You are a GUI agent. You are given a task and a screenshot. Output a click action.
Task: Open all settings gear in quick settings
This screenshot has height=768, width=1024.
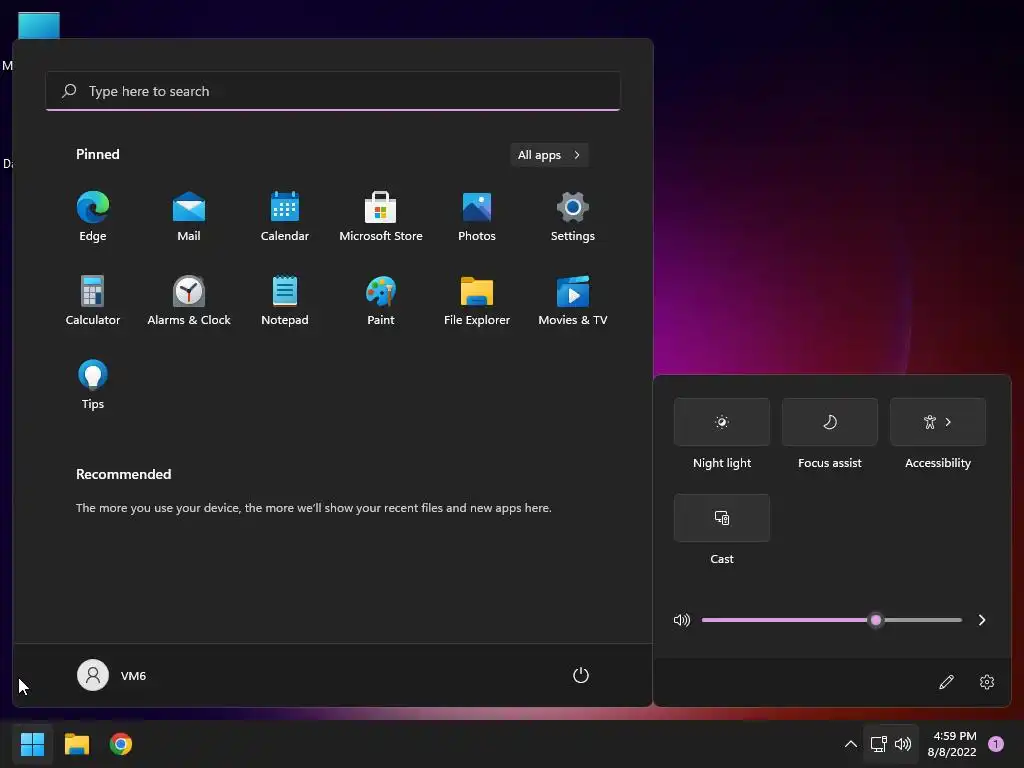pos(987,682)
